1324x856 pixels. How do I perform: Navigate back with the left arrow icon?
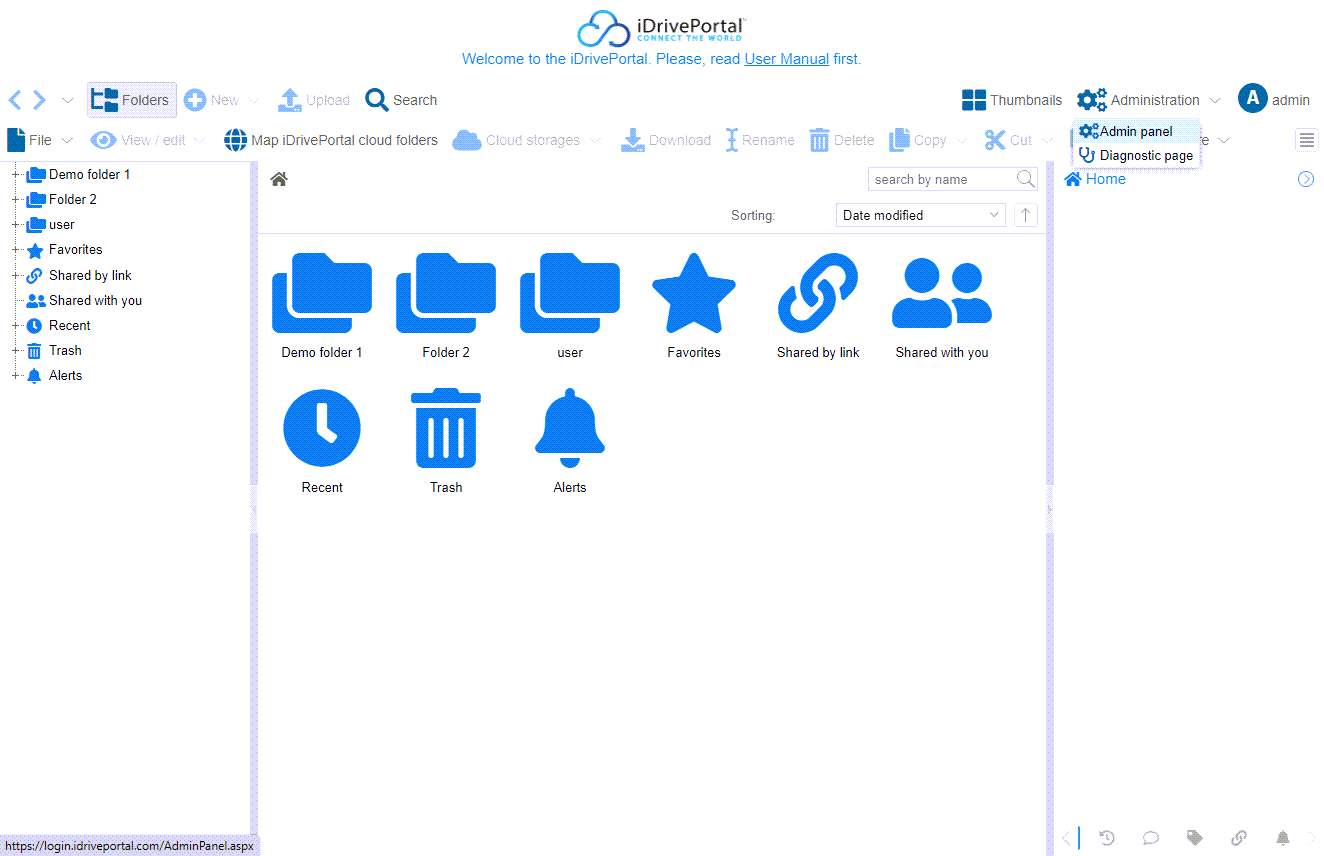[15, 100]
